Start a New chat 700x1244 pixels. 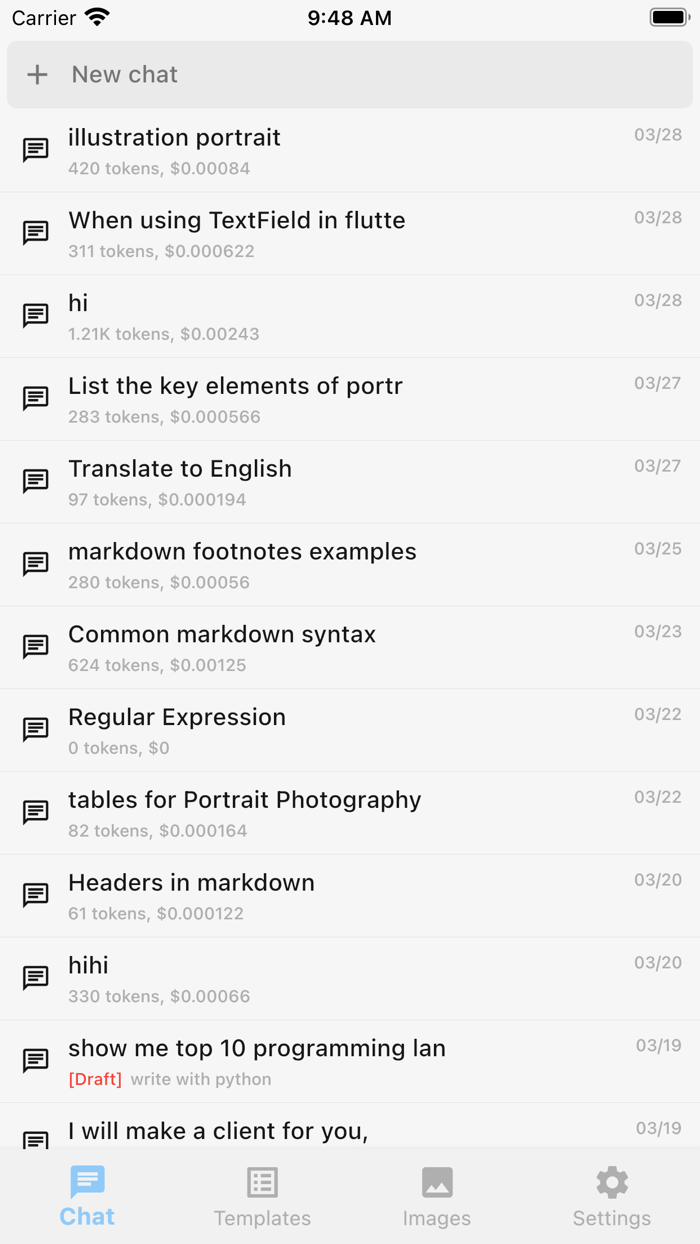(x=125, y=75)
